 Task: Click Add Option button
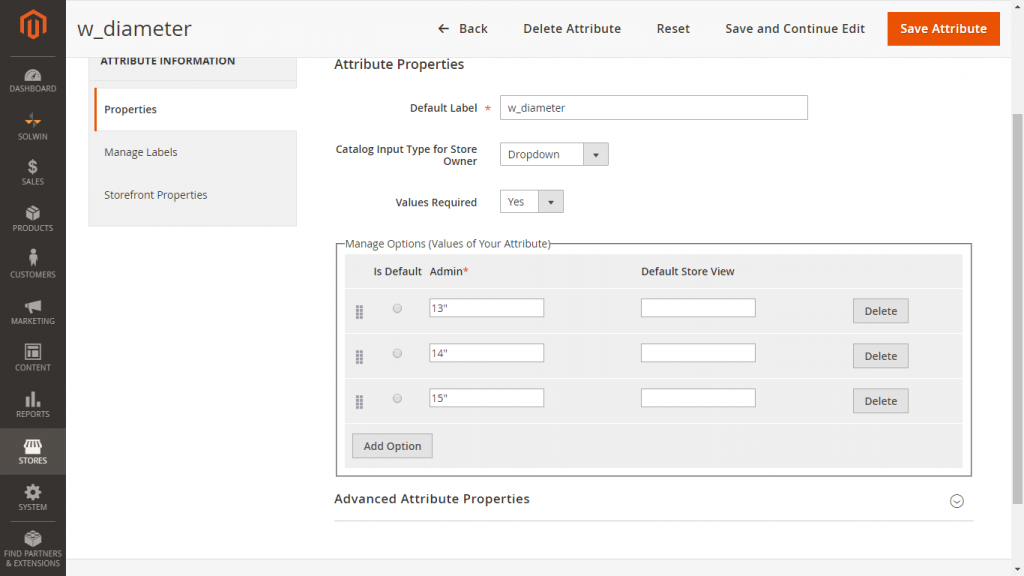pos(392,446)
